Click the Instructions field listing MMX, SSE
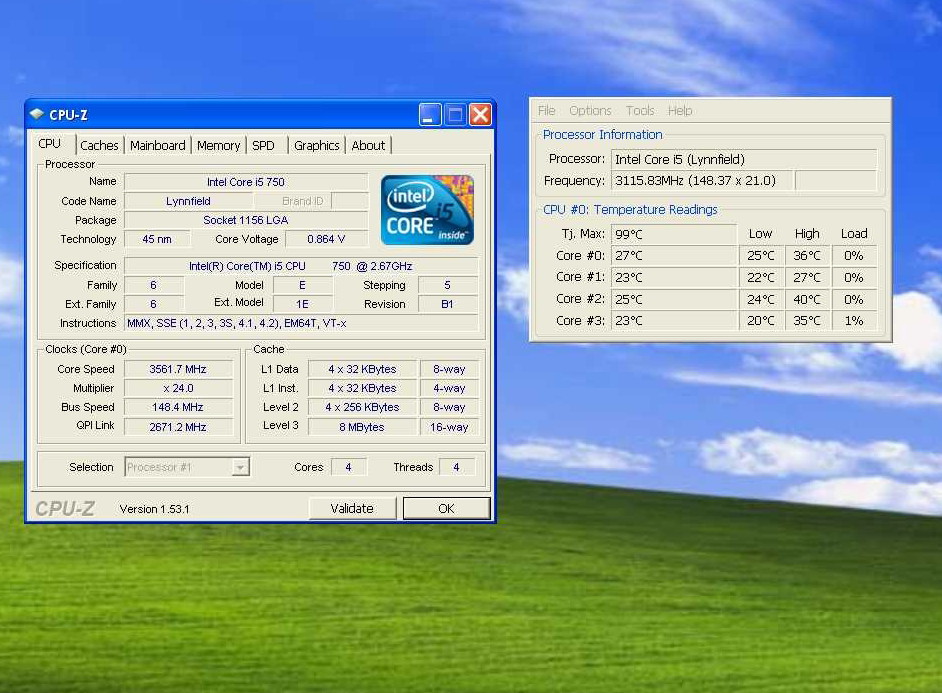Image resolution: width=942 pixels, height=693 pixels. click(x=301, y=323)
